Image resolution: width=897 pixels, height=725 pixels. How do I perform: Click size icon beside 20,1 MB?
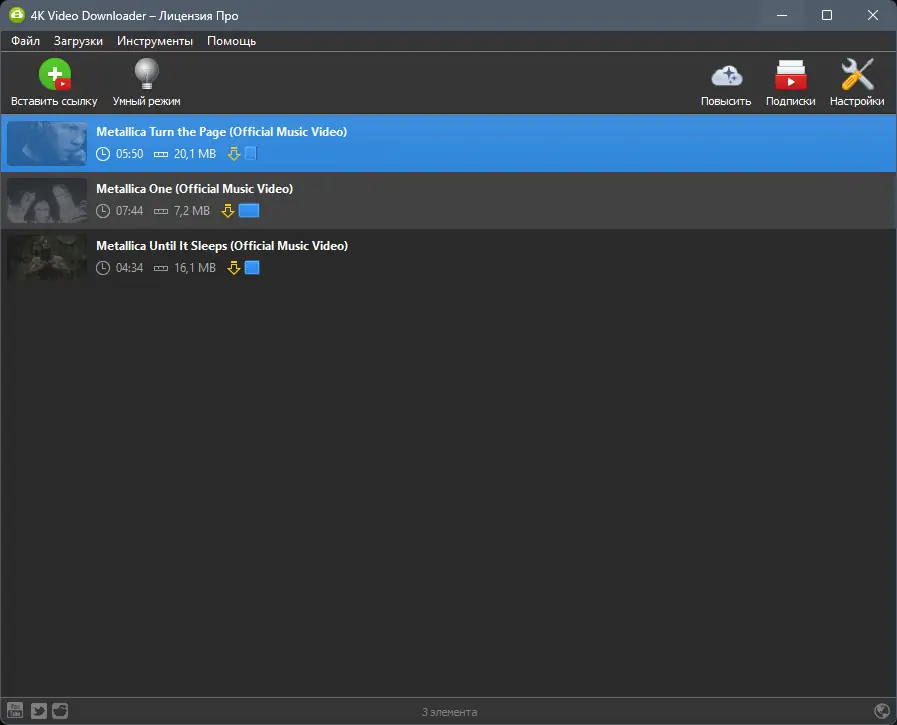click(x=161, y=154)
